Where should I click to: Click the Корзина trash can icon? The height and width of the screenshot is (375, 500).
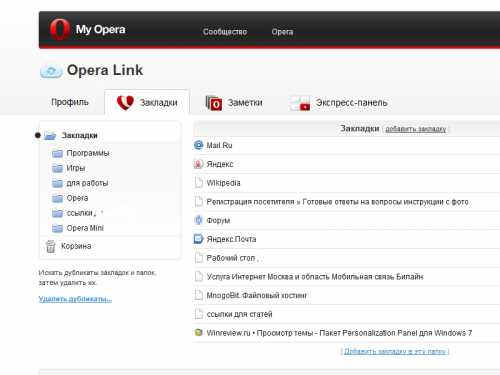(50, 246)
